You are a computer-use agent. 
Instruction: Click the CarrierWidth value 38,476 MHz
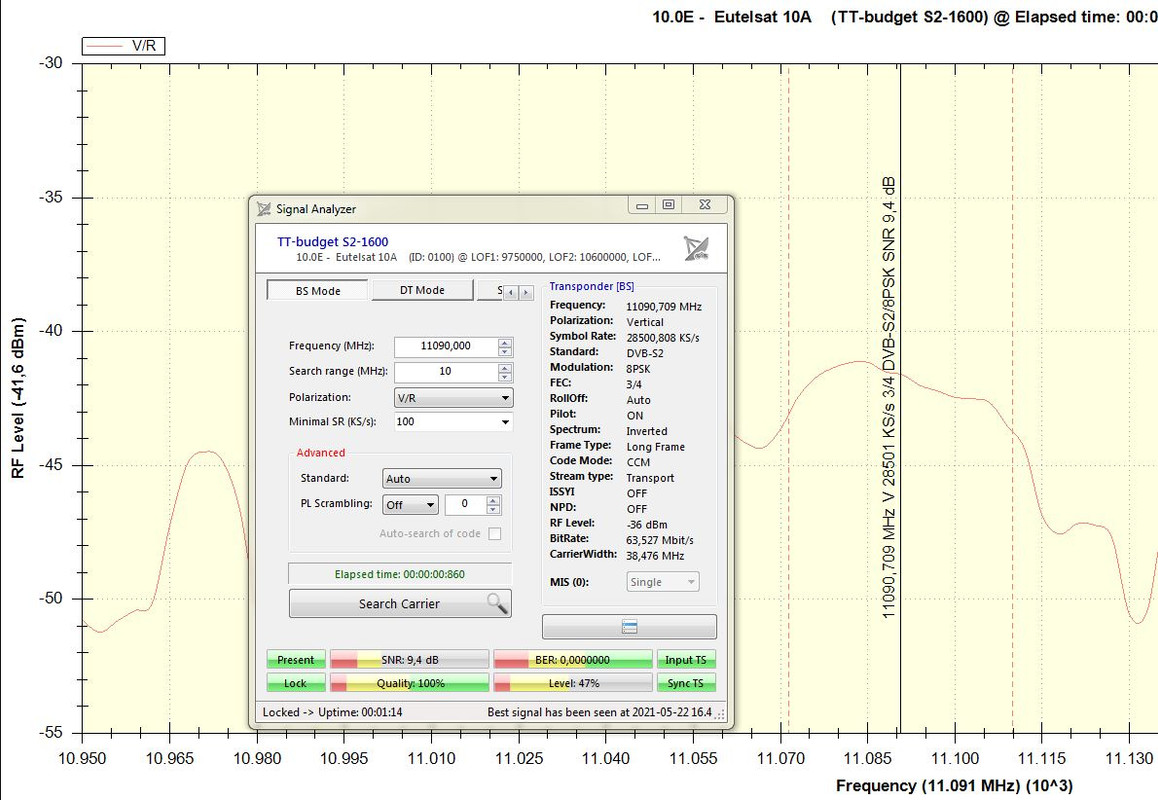tap(655, 555)
